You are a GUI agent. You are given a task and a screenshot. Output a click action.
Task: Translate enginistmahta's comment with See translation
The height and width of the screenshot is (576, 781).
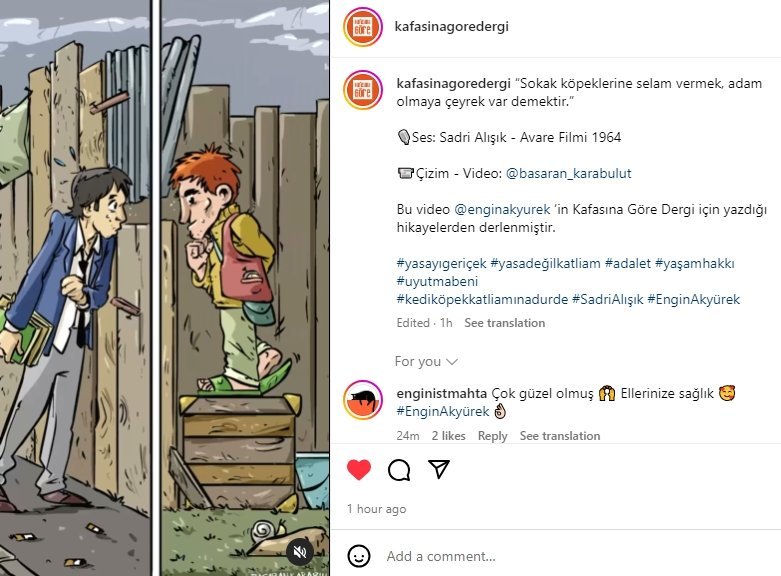(560, 436)
